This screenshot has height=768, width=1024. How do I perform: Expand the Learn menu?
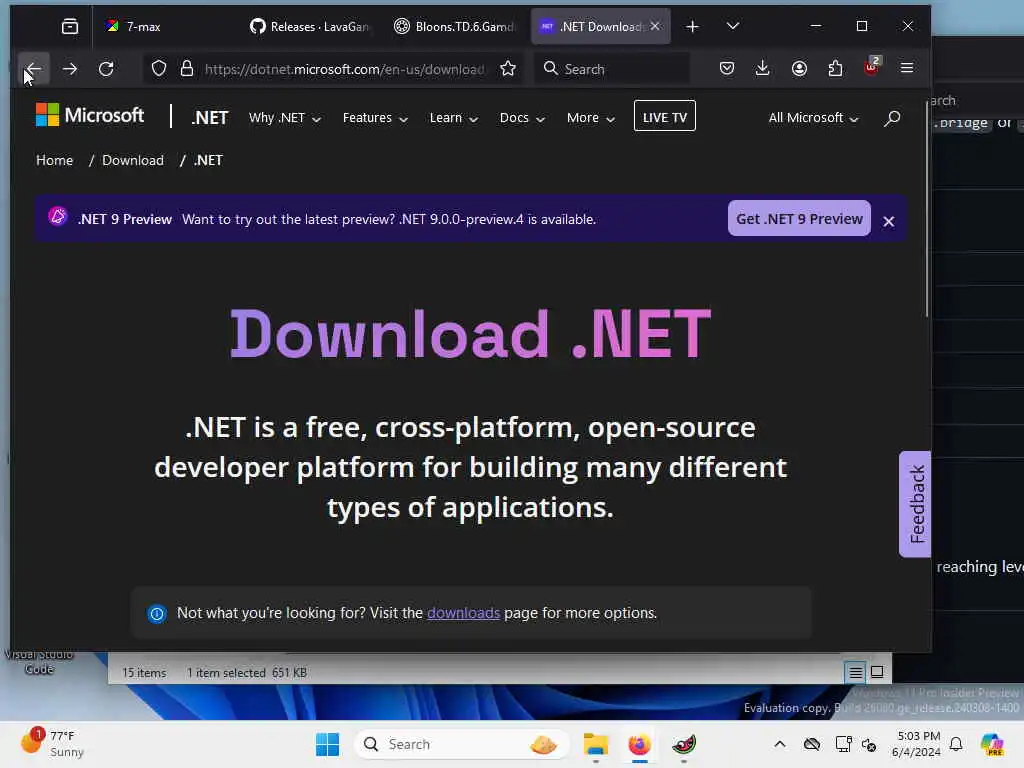pyautogui.click(x=453, y=118)
